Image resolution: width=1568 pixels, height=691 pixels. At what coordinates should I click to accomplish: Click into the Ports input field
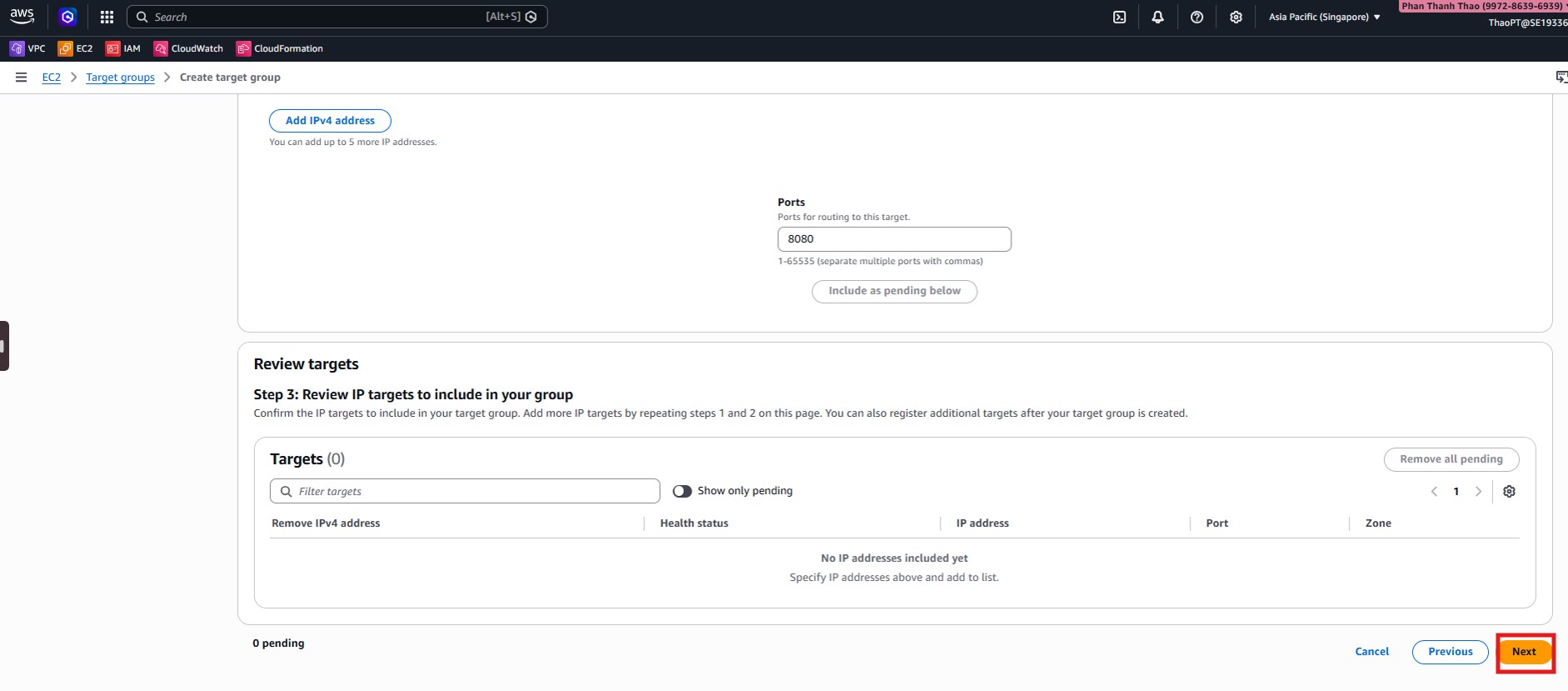894,239
